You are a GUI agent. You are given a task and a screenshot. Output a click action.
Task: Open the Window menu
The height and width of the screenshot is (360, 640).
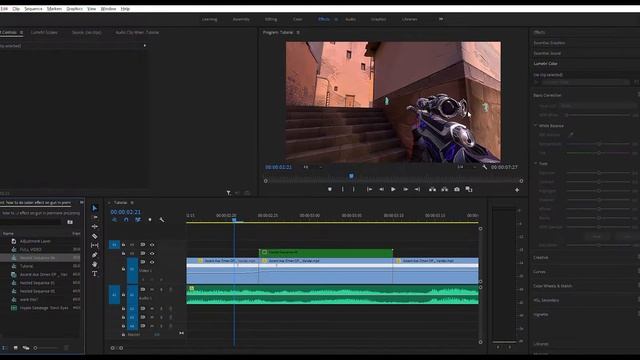click(108, 9)
